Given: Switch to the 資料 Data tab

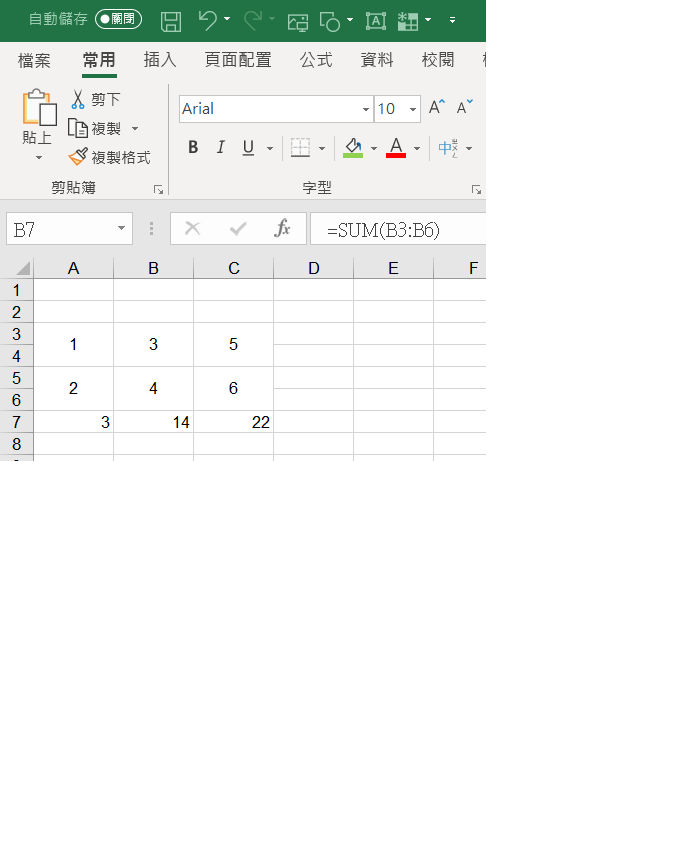Looking at the screenshot, I should pyautogui.click(x=377, y=60).
